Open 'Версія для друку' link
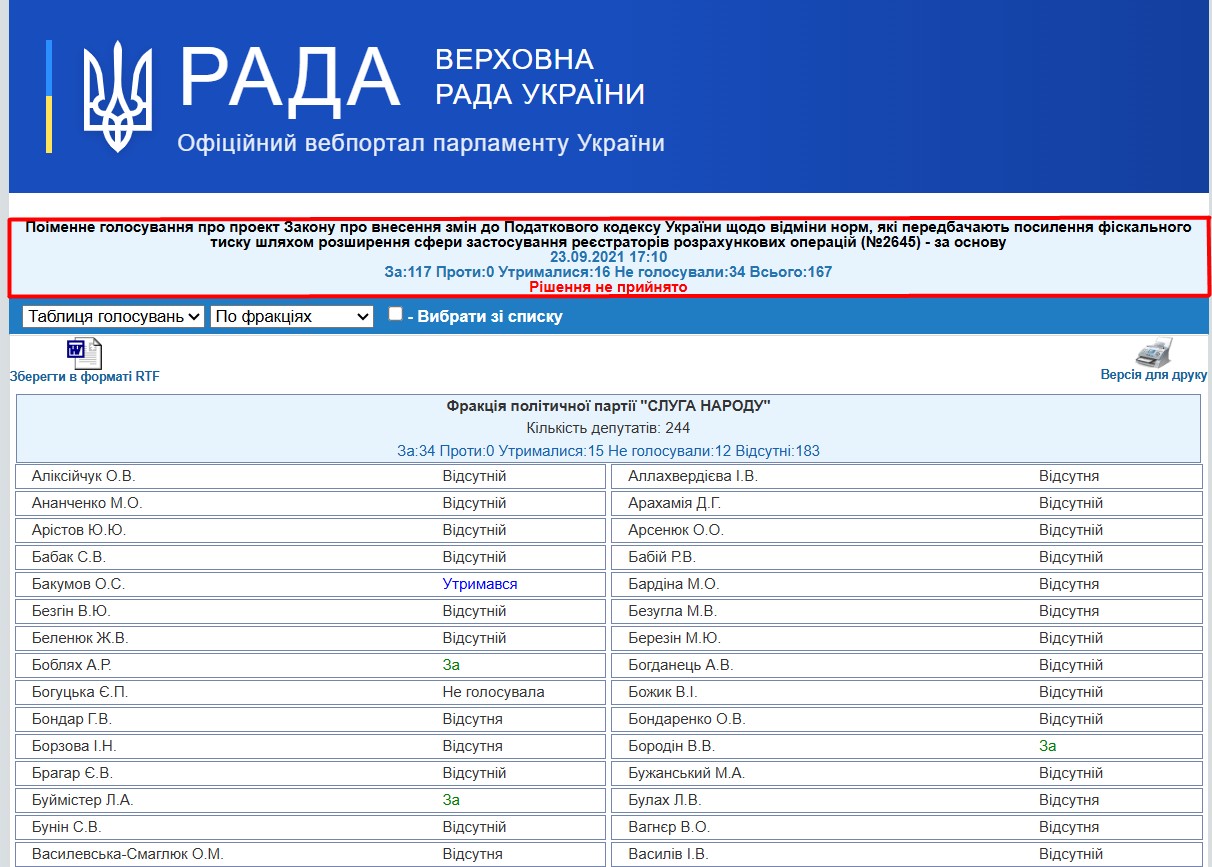This screenshot has height=867, width=1212. point(1153,375)
